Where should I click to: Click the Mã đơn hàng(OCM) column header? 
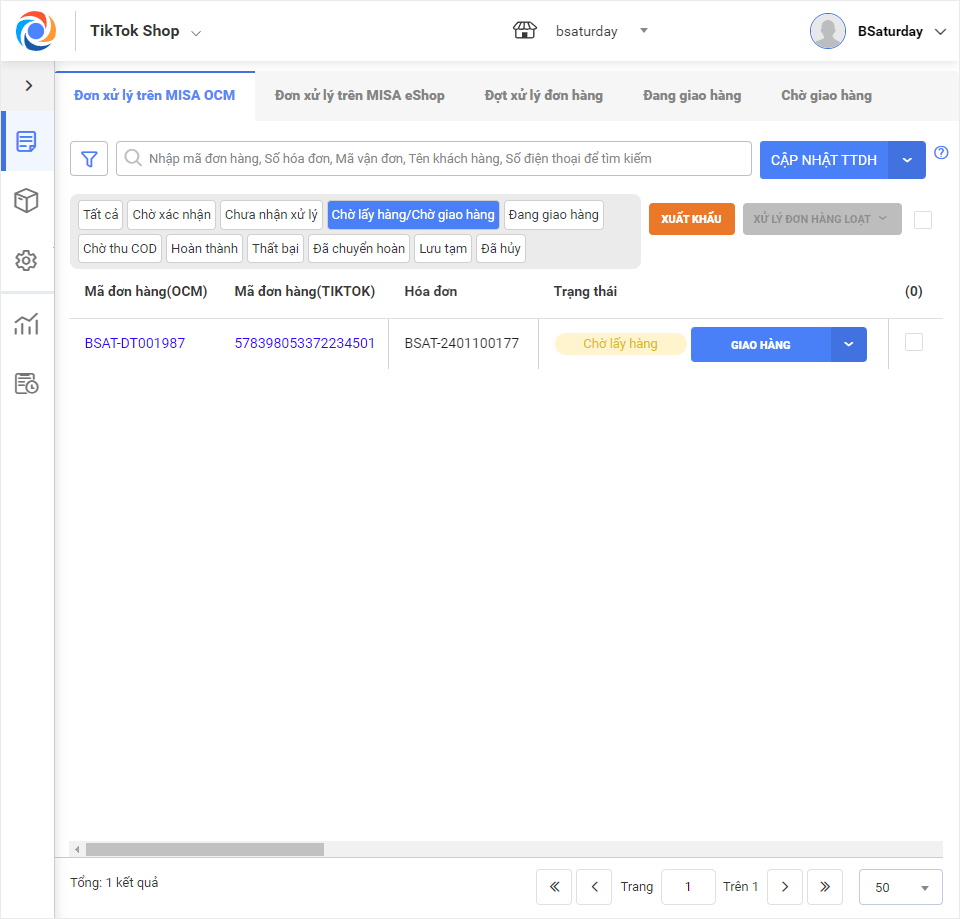tap(146, 291)
